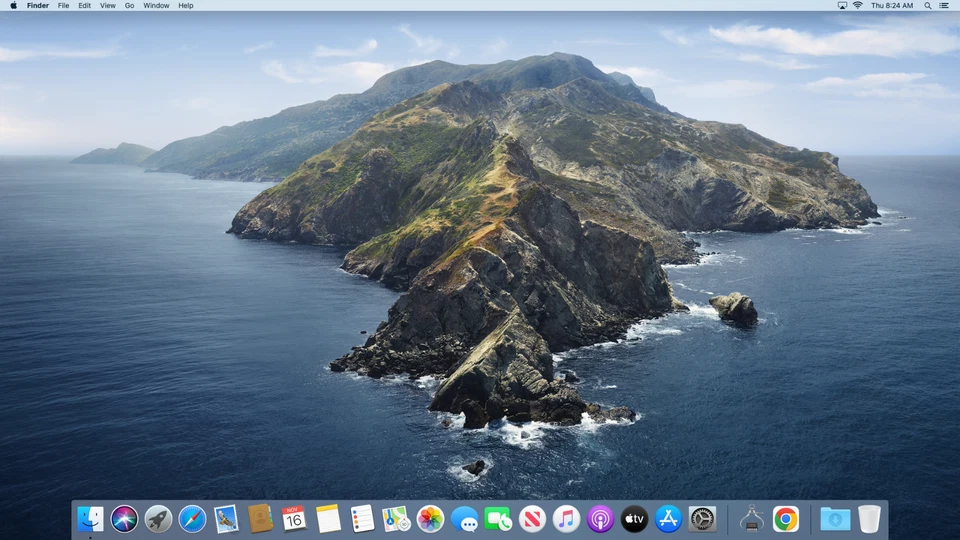
Task: Launch the Messages app
Action: tap(464, 518)
